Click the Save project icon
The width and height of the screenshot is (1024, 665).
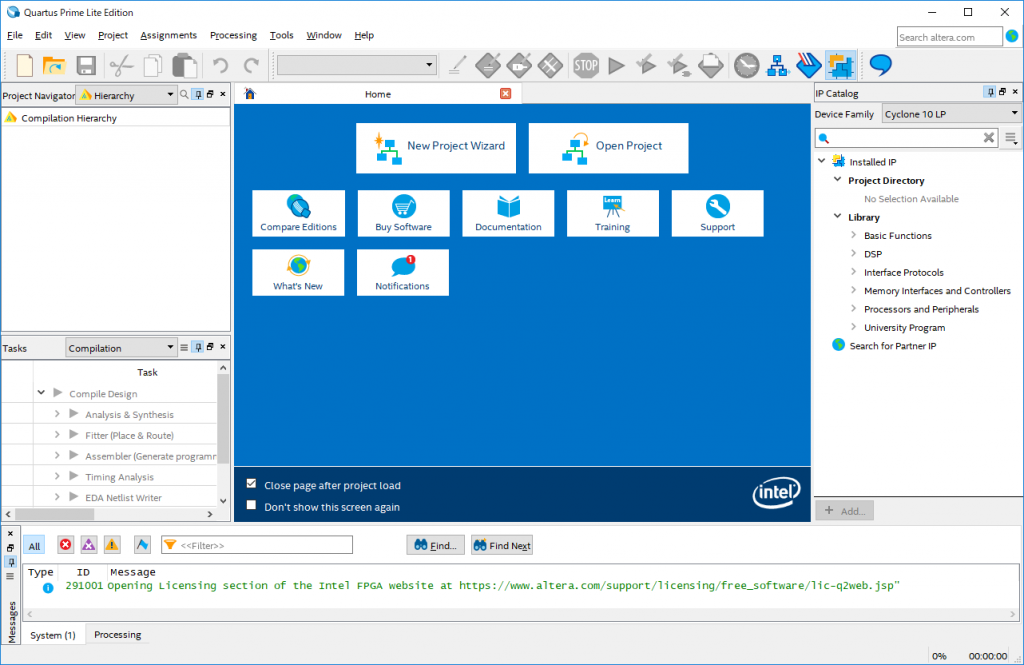coord(86,65)
